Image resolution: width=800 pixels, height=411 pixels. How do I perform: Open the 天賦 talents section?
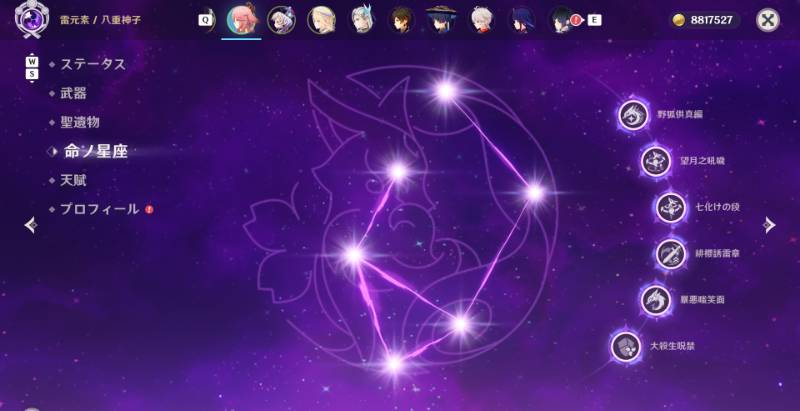(73, 181)
